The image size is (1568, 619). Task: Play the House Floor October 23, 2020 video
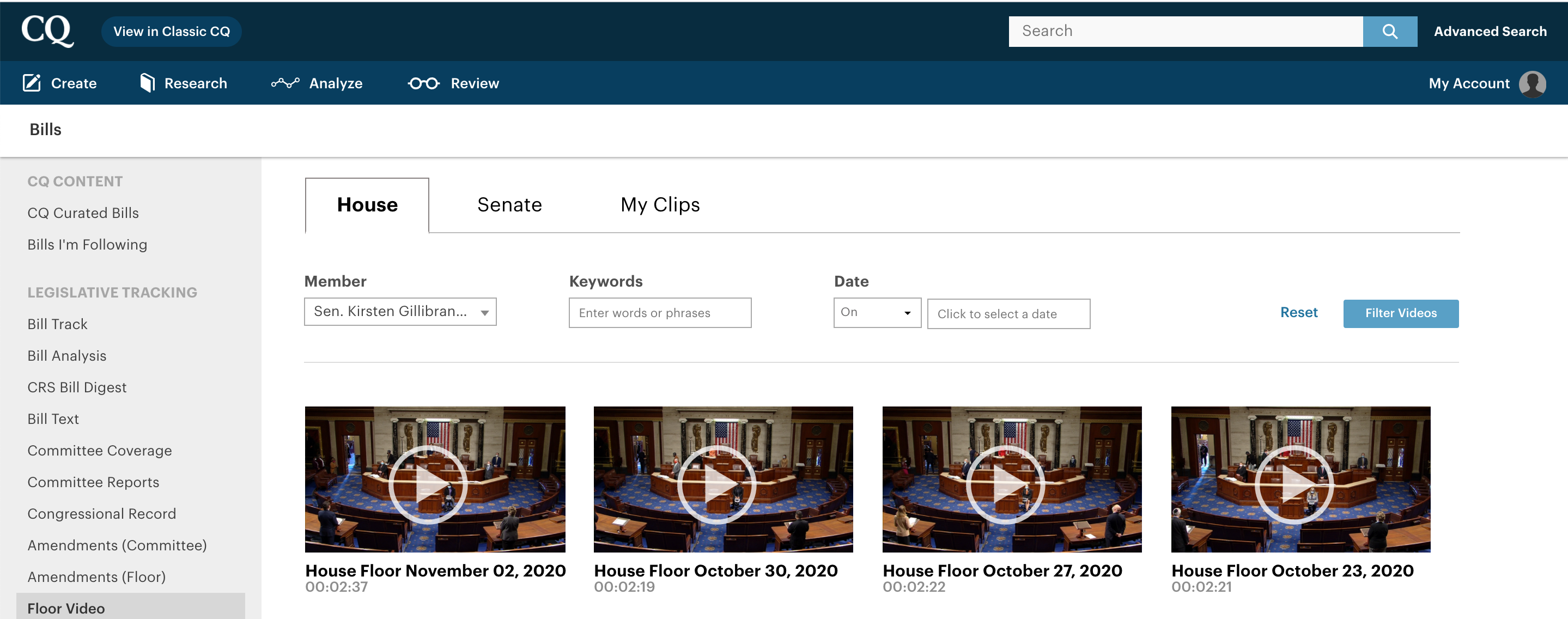tap(1294, 484)
